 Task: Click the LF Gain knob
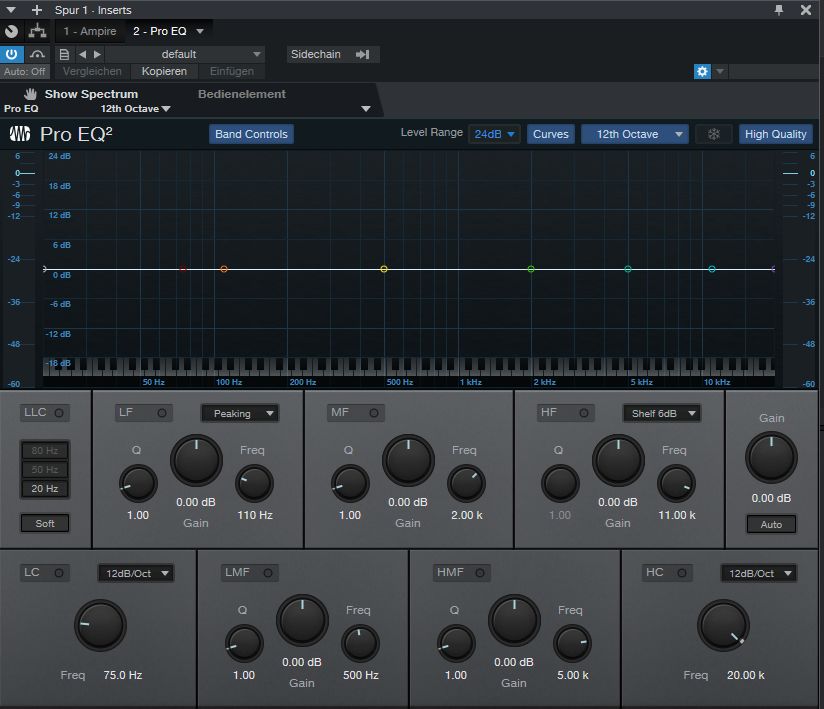(x=197, y=460)
